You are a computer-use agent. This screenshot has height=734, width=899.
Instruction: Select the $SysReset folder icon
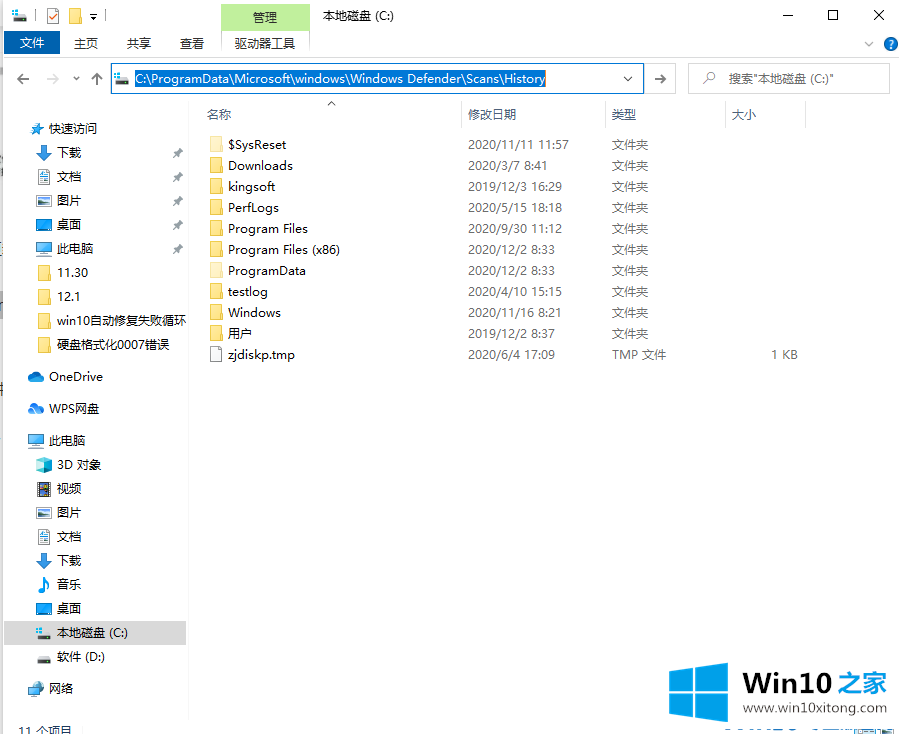click(x=216, y=145)
